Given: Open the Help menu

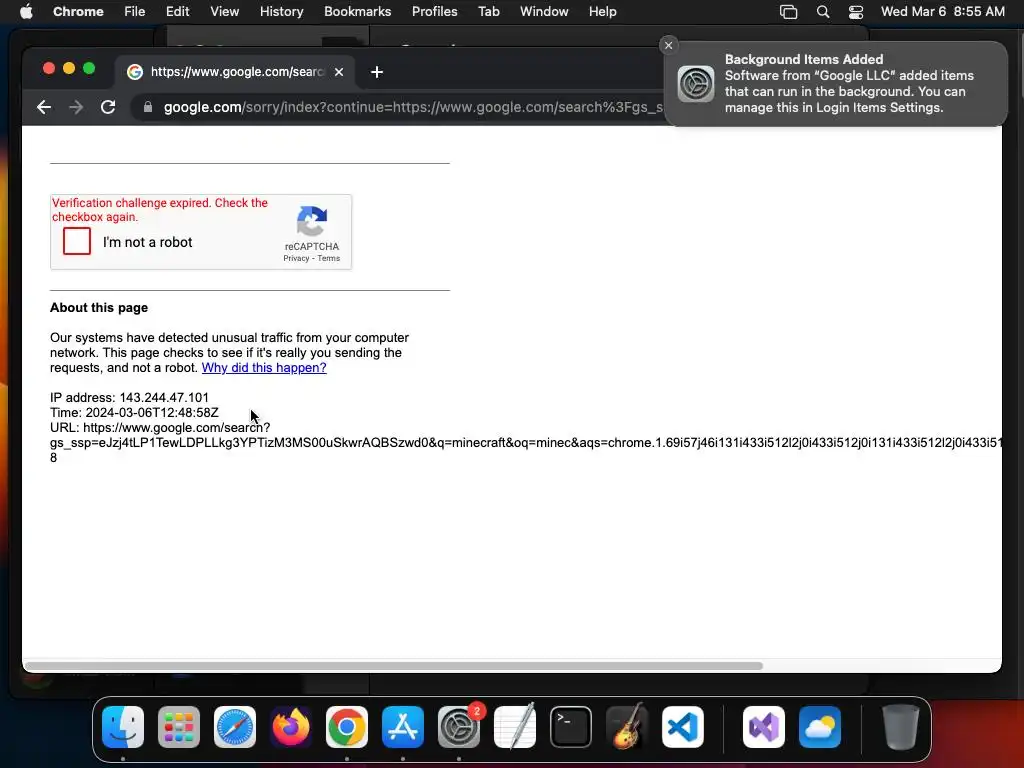Looking at the screenshot, I should click(x=602, y=12).
